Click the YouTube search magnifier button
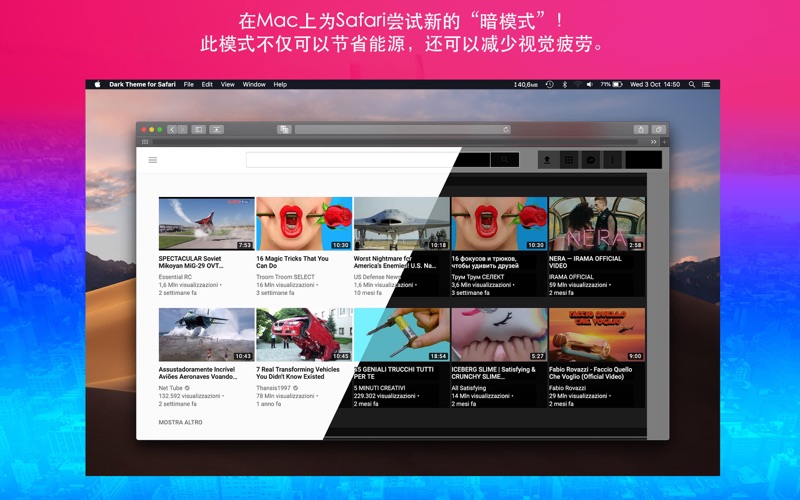 tap(505, 160)
